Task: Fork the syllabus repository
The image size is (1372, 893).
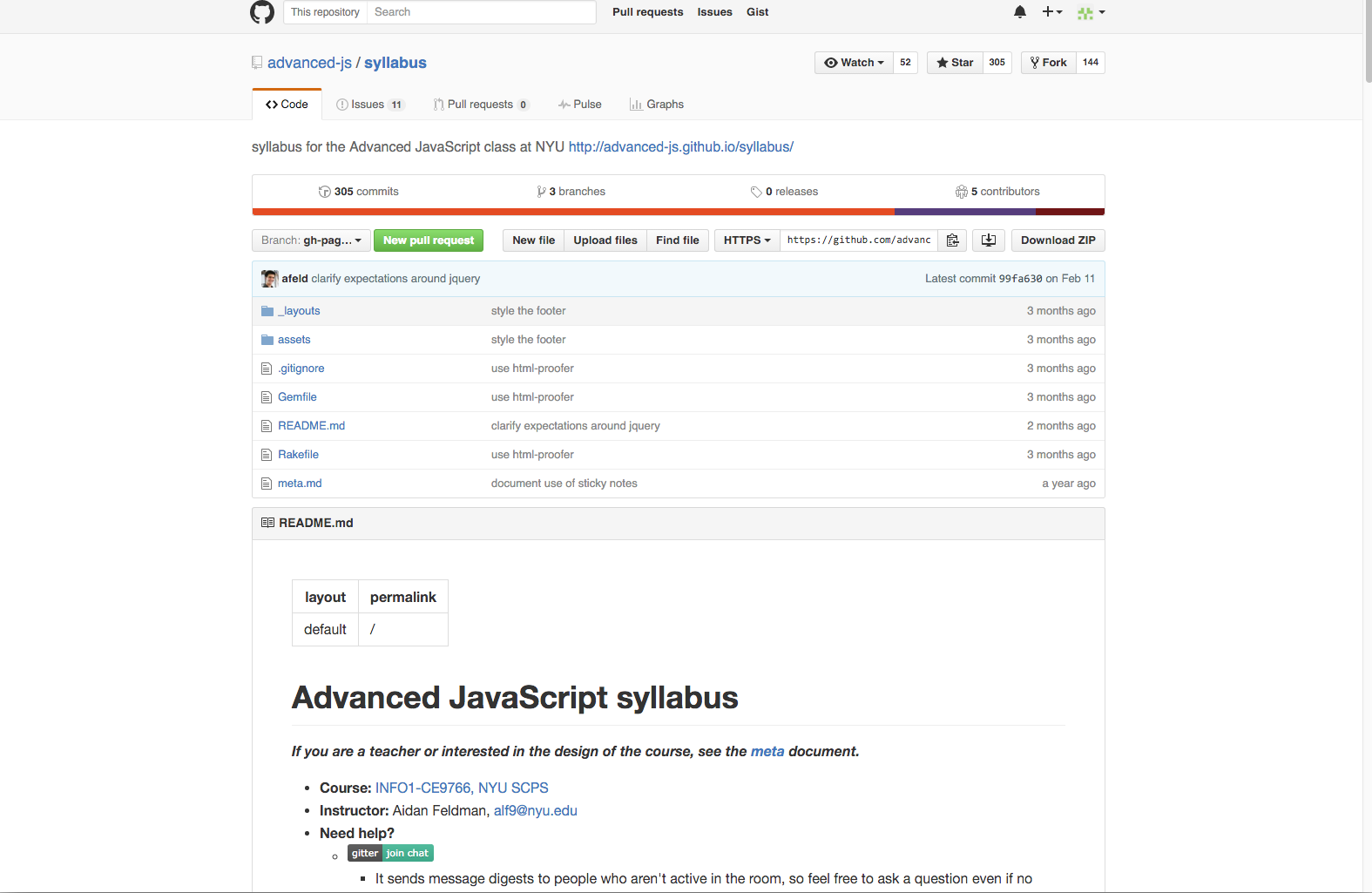Action: 1048,63
